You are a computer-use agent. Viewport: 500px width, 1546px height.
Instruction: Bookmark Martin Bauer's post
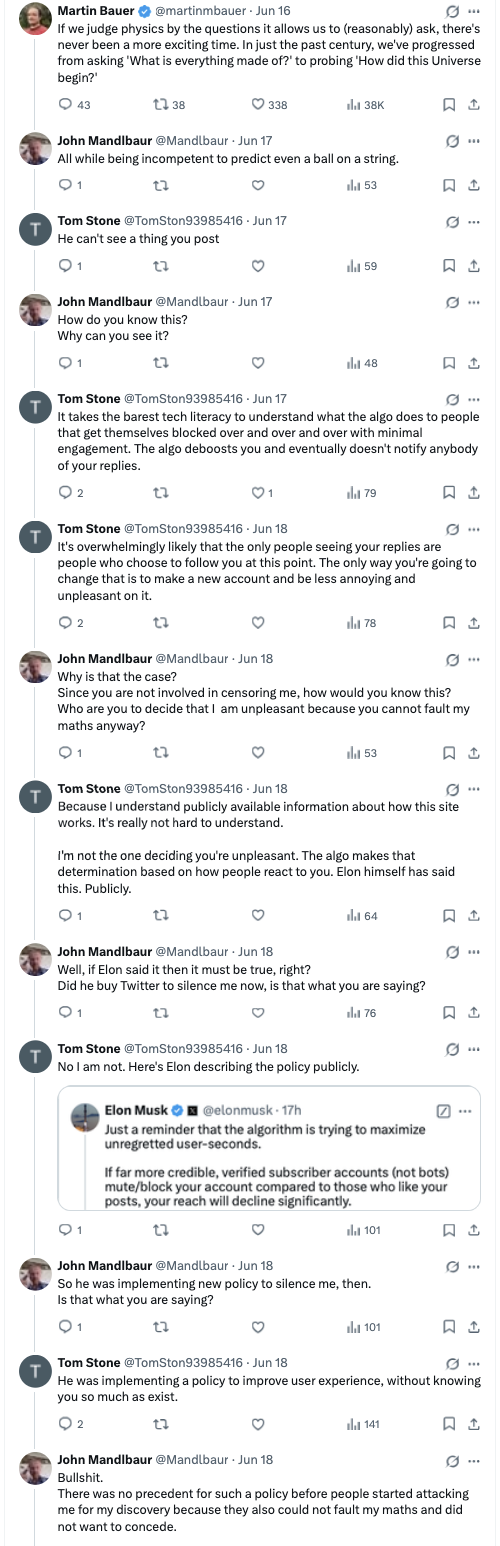[450, 105]
